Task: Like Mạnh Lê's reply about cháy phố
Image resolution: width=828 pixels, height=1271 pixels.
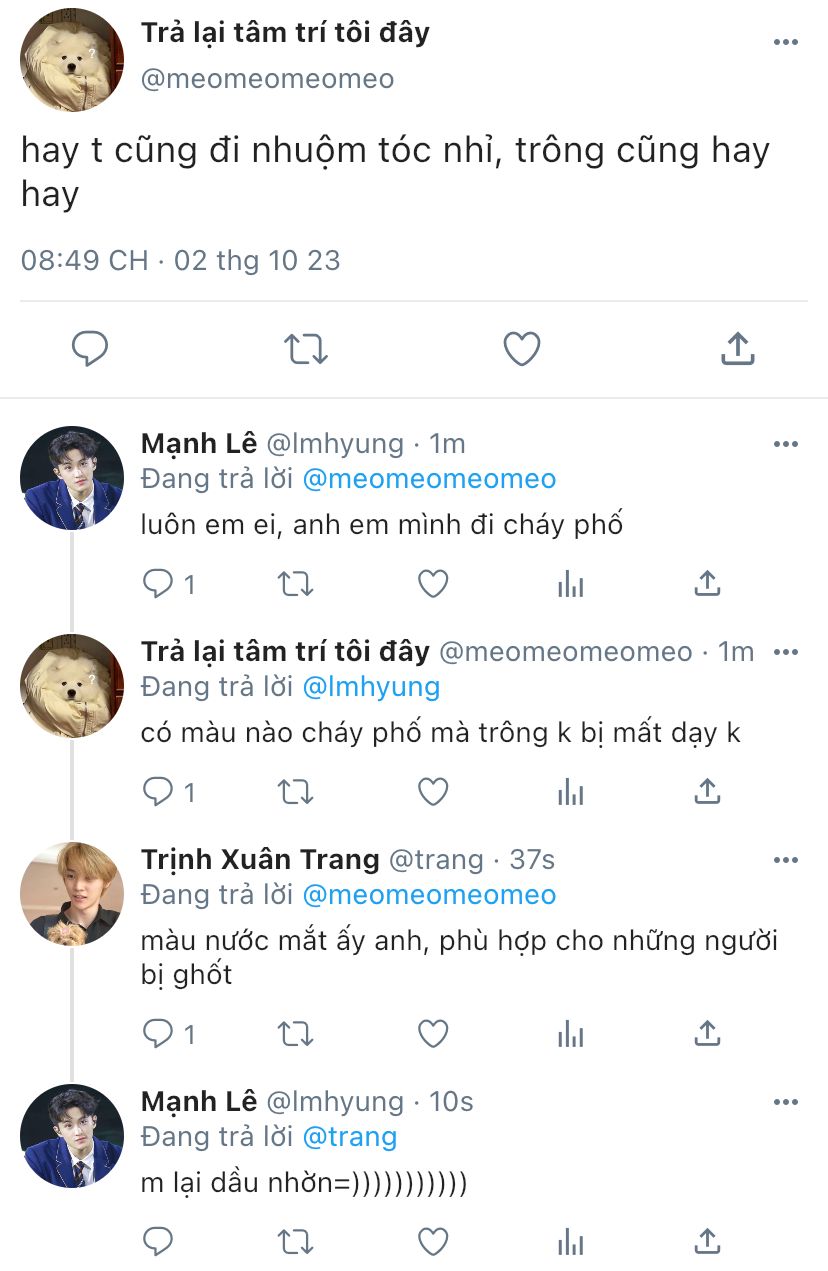Action: pos(433,584)
